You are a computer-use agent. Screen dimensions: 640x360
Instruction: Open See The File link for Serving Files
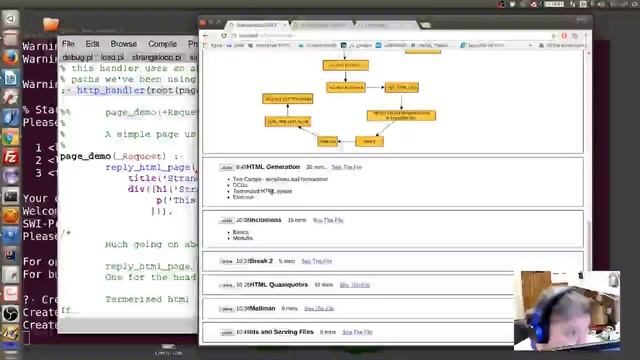[x=357, y=332]
